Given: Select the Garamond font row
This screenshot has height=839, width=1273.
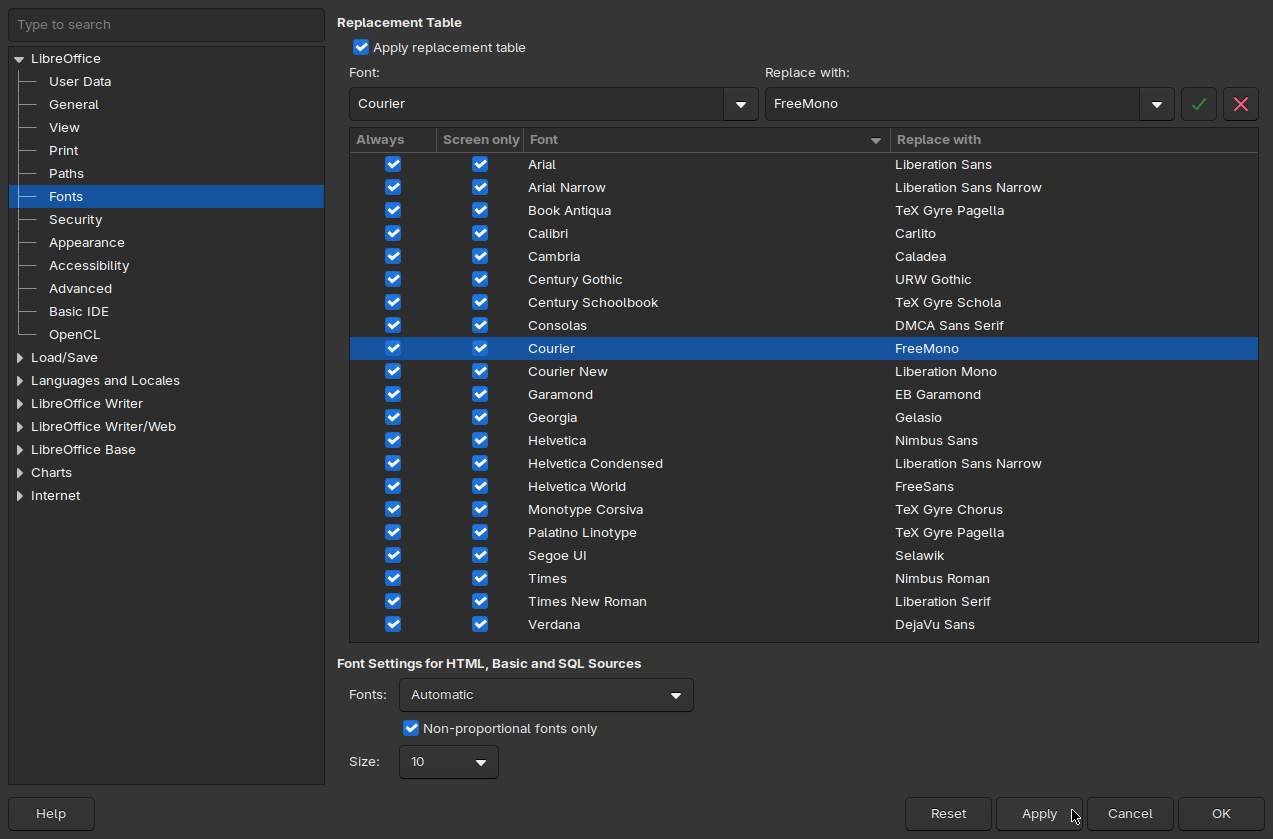Looking at the screenshot, I should (804, 395).
